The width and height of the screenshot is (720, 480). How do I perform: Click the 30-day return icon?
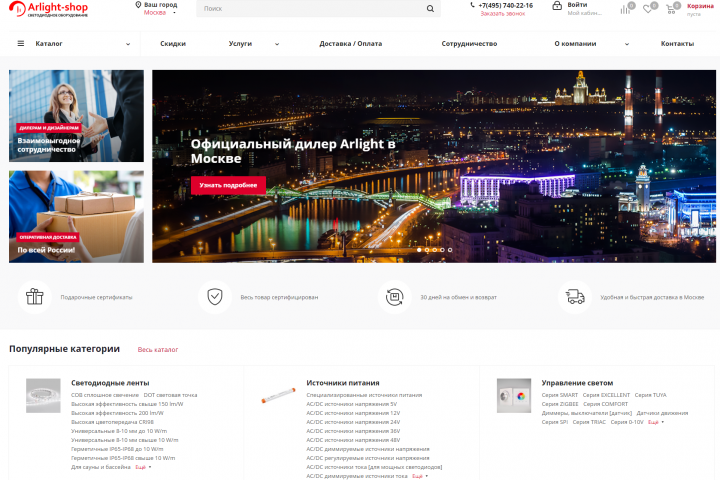pos(394,297)
